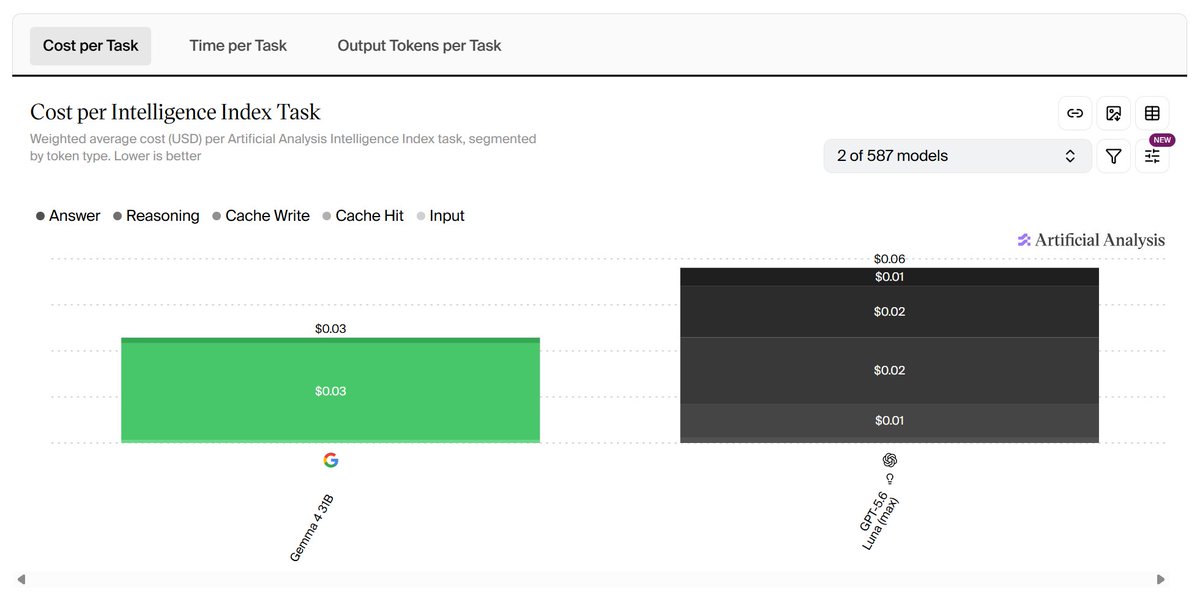Download chart as image icon
Image resolution: width=1200 pixels, height=599 pixels.
point(1113,113)
